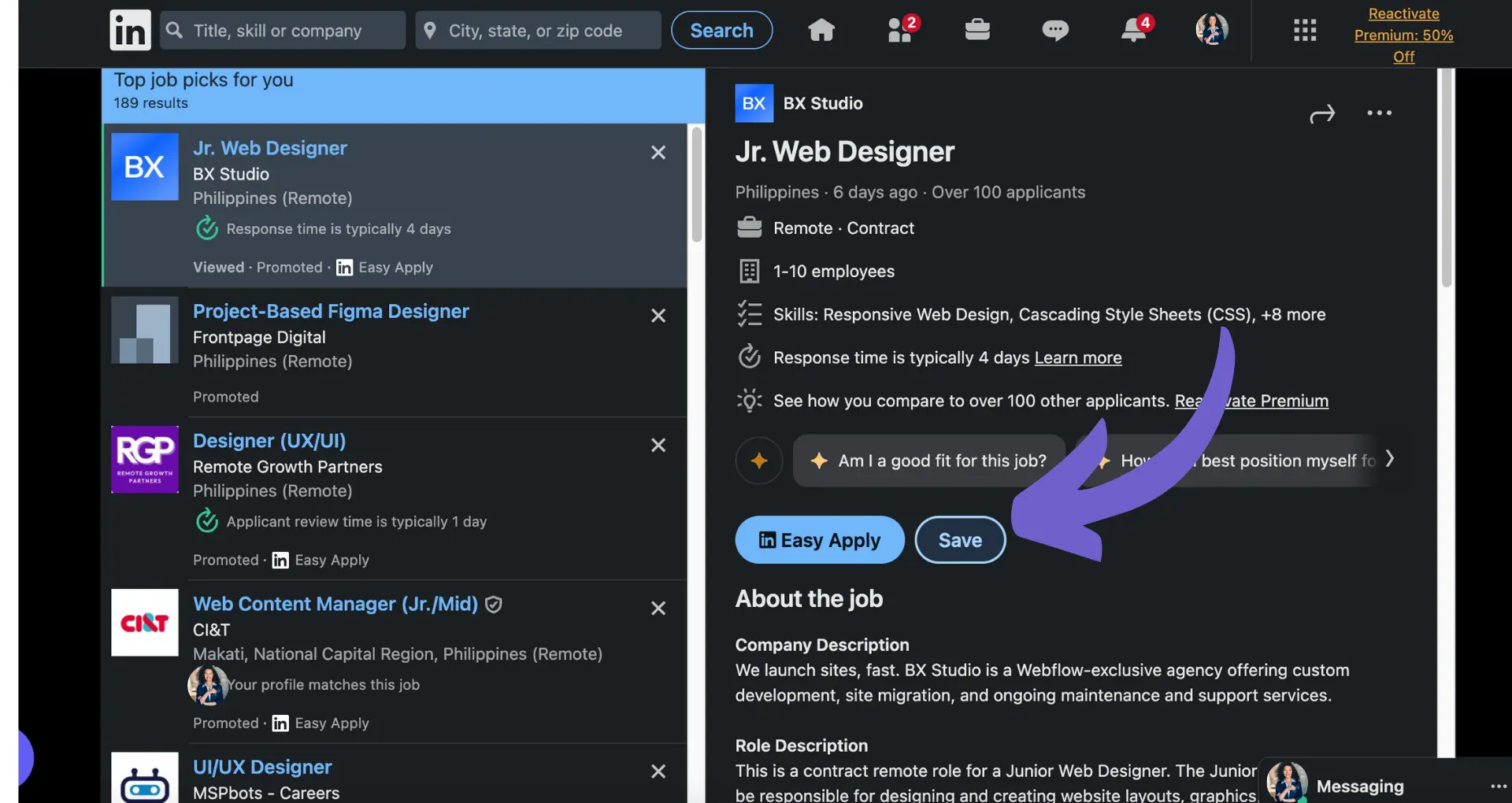The height and width of the screenshot is (803, 1512).
Task: Click Reactivate Premium link in applicant comparison
Action: (x=1251, y=401)
